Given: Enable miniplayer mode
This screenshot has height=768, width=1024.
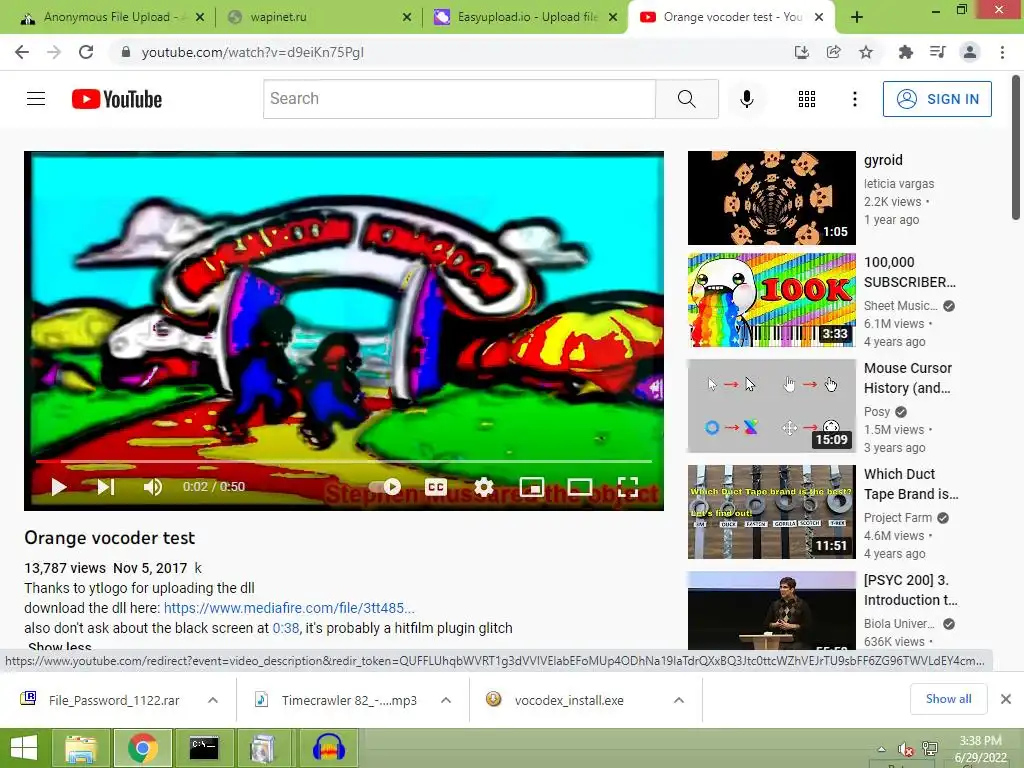Looking at the screenshot, I should tap(532, 487).
